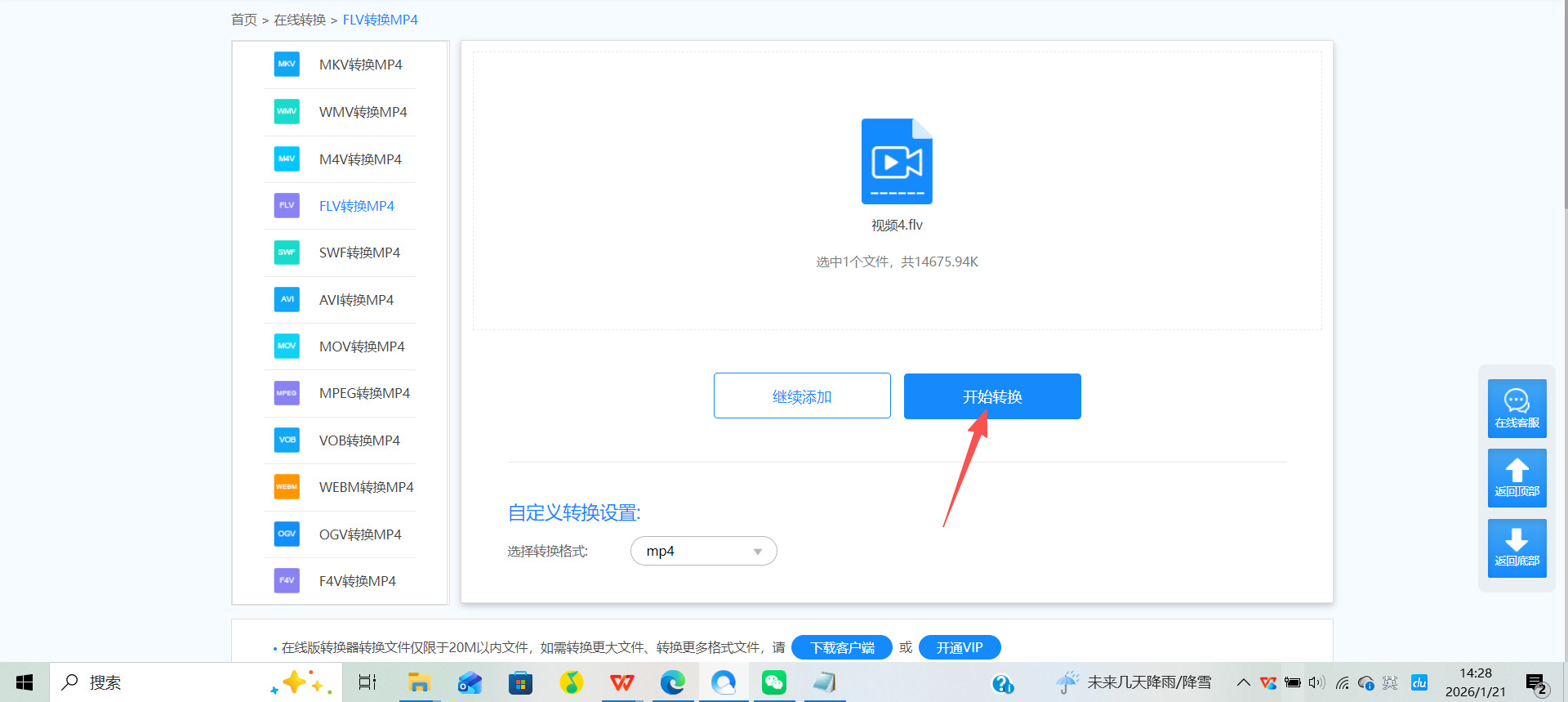Click the Baidu input method tray icon
The image size is (1568, 702).
(1419, 682)
